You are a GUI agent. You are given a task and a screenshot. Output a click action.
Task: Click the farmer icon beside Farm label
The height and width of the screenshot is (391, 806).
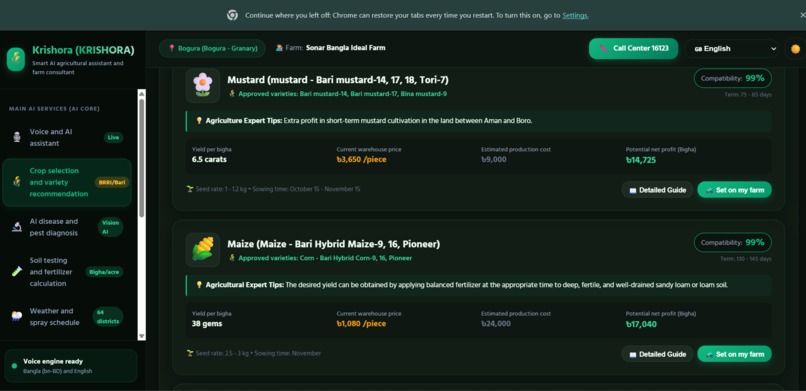point(279,48)
